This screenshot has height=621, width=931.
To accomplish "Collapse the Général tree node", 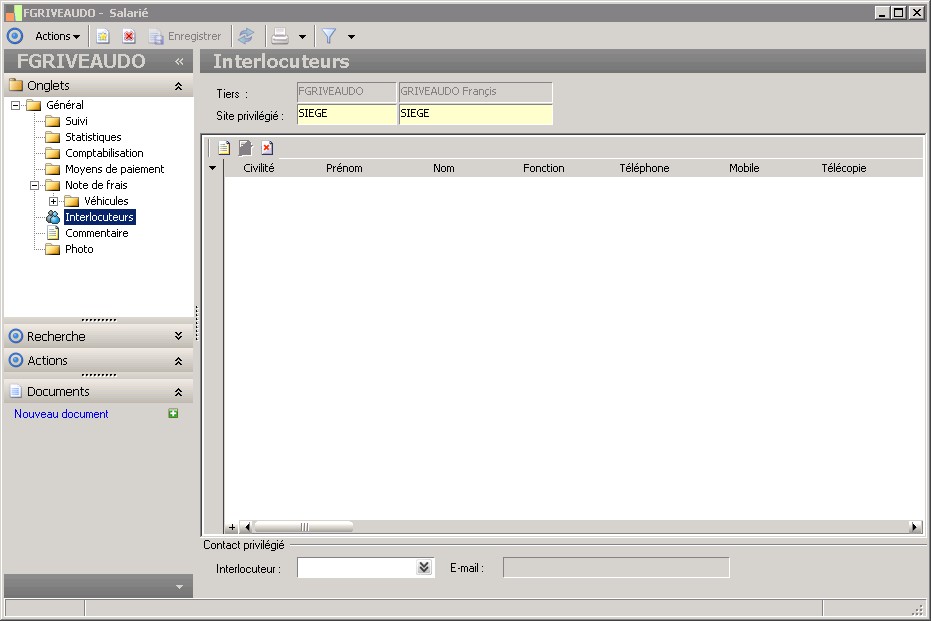I will [16, 105].
